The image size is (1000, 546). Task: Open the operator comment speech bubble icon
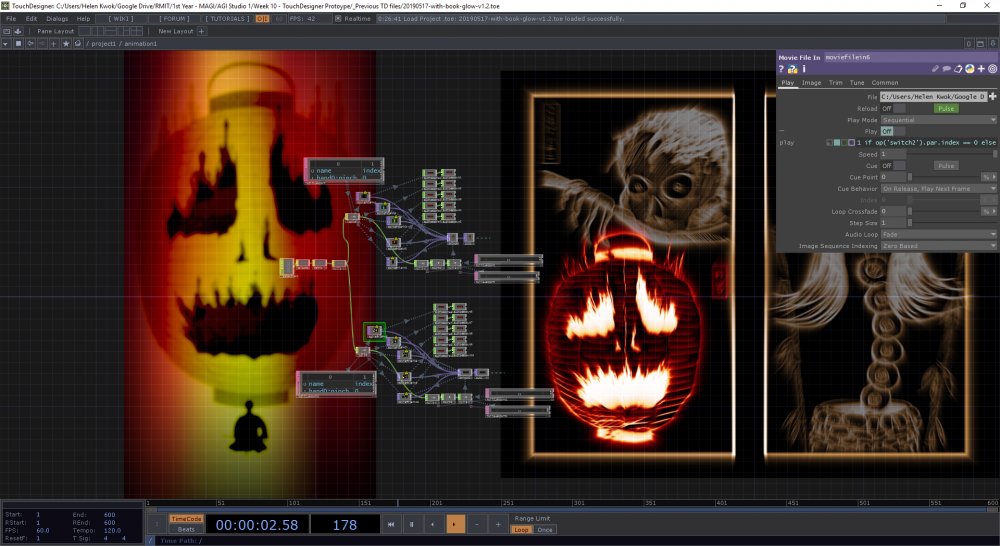point(946,69)
